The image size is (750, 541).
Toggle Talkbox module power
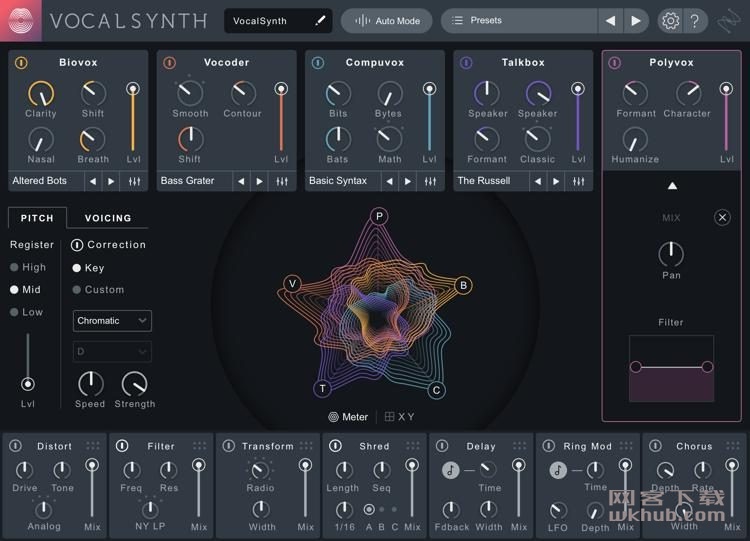pos(466,63)
